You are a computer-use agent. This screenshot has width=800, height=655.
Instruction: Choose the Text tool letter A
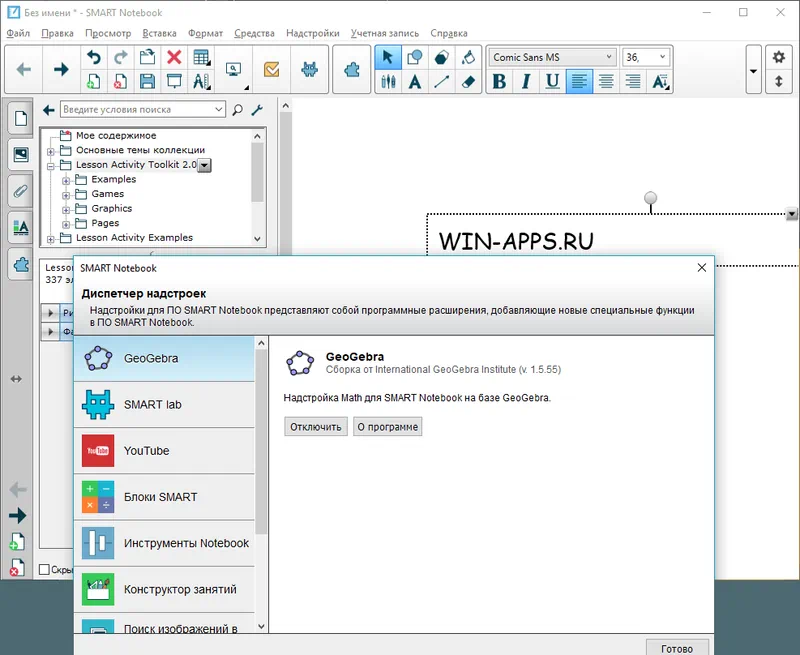(x=415, y=81)
